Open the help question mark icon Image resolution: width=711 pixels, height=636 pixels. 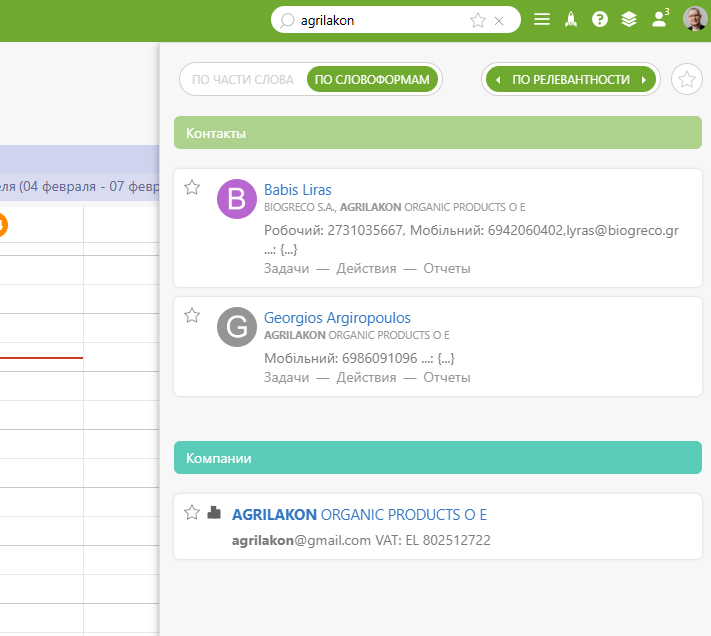(600, 19)
